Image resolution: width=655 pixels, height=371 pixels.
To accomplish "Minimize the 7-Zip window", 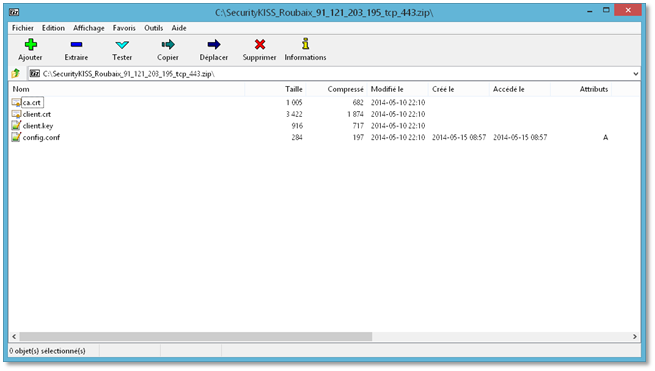I will [x=590, y=11].
